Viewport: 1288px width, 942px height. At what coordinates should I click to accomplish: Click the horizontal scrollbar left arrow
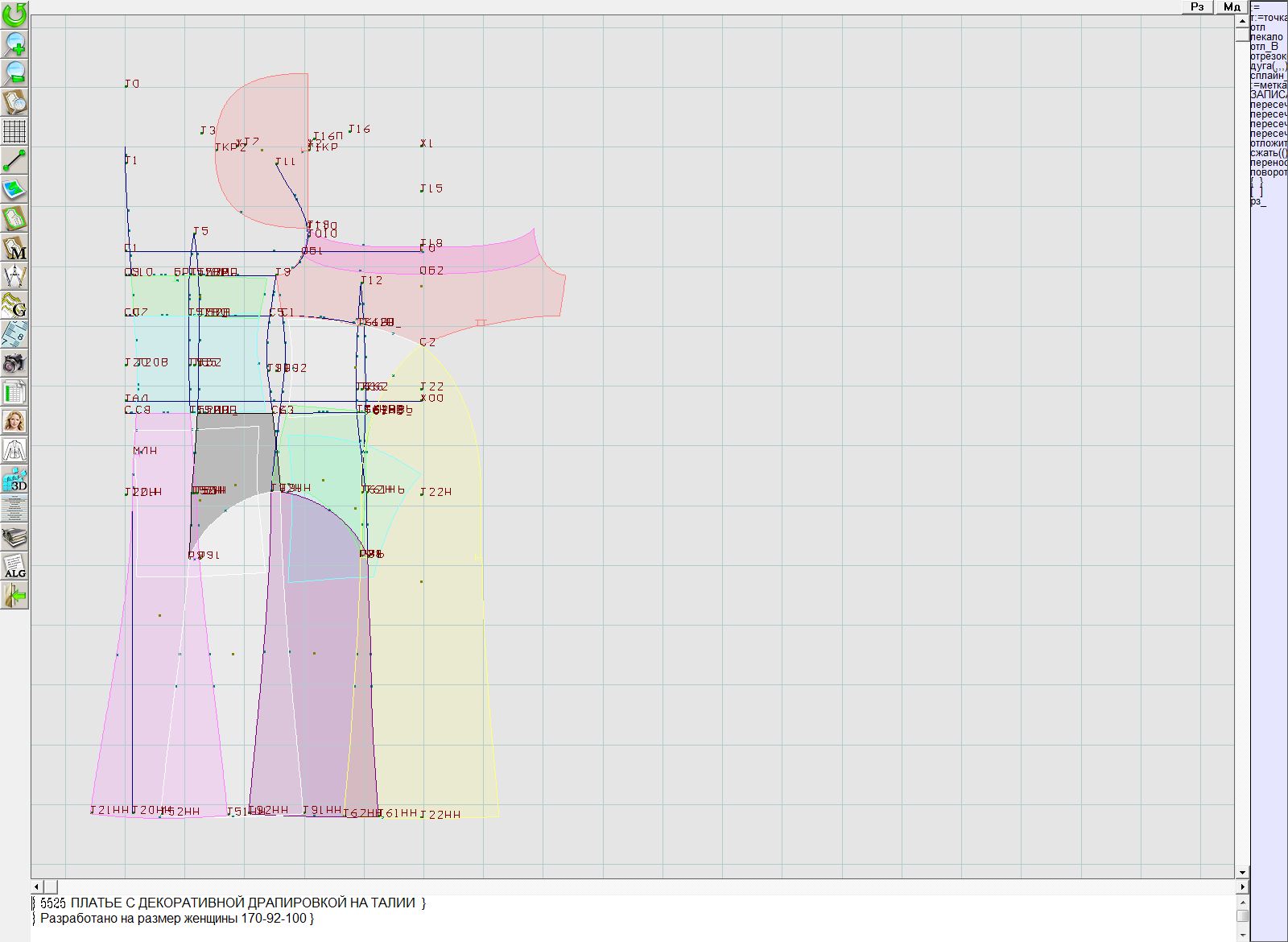tap(37, 886)
